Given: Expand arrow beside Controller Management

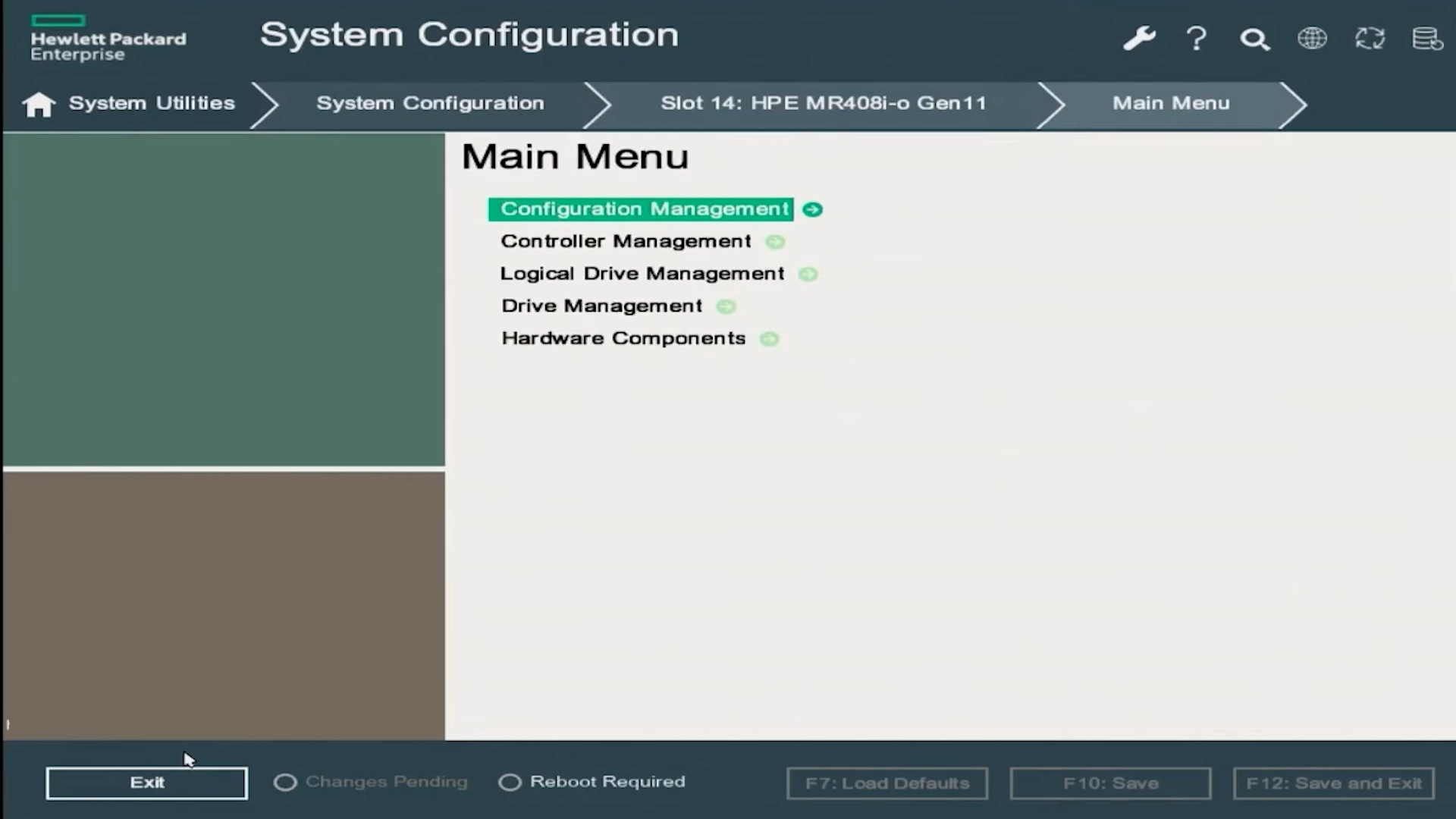Looking at the screenshot, I should (x=774, y=242).
